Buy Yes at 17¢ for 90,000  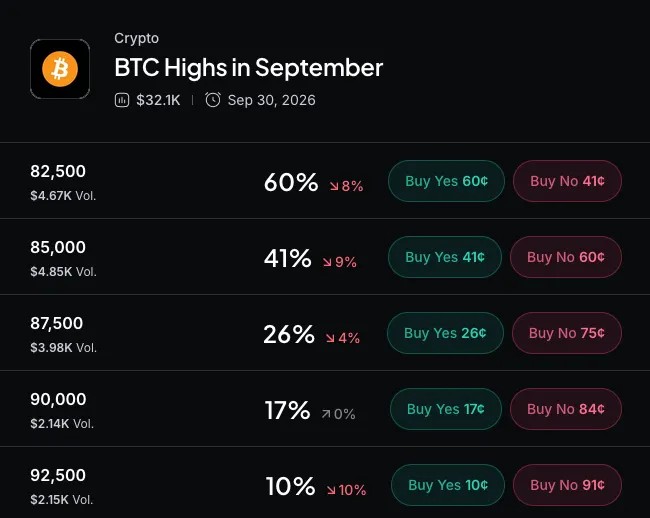[x=446, y=409]
